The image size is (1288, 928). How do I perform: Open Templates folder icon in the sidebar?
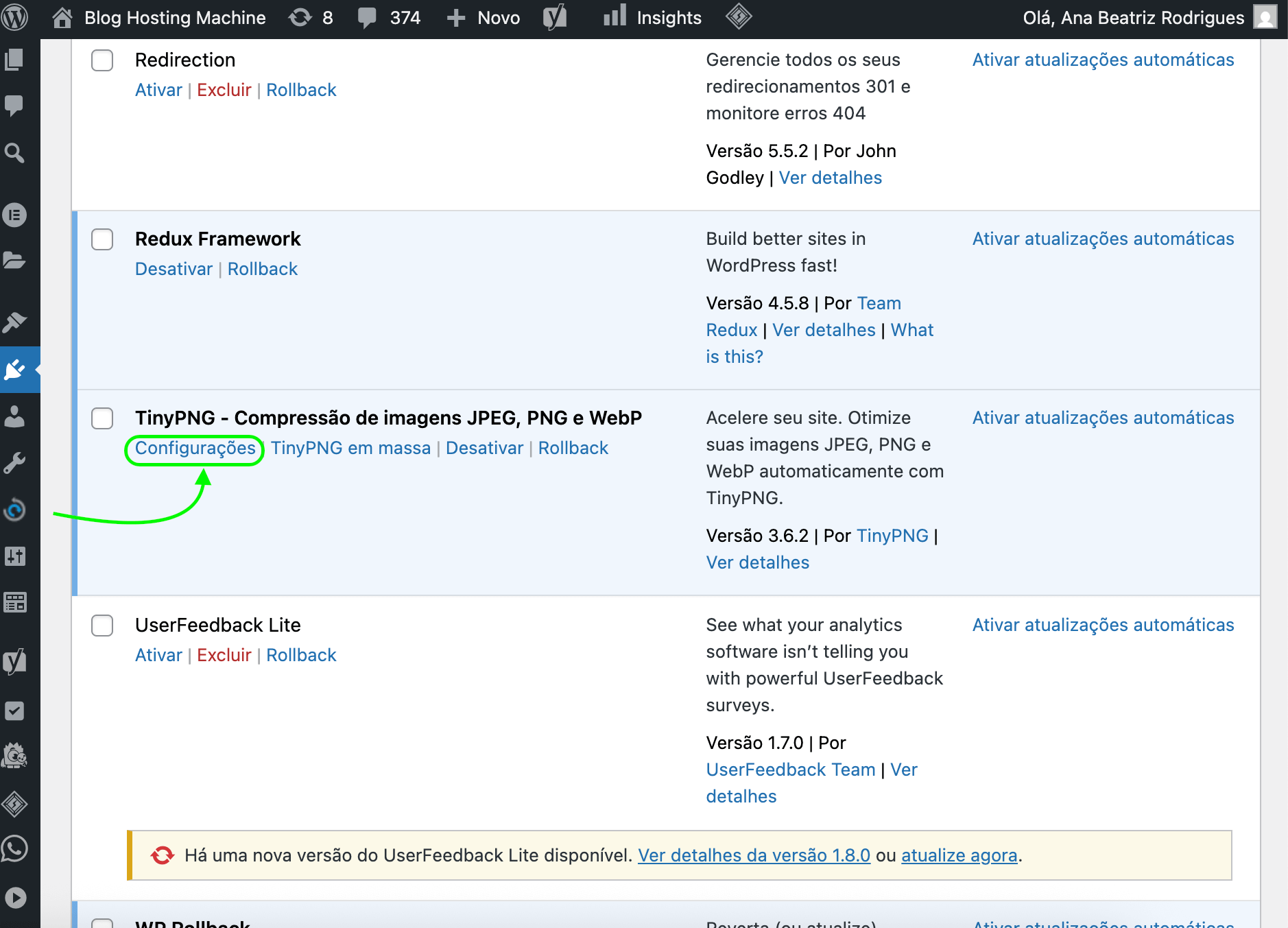click(14, 261)
